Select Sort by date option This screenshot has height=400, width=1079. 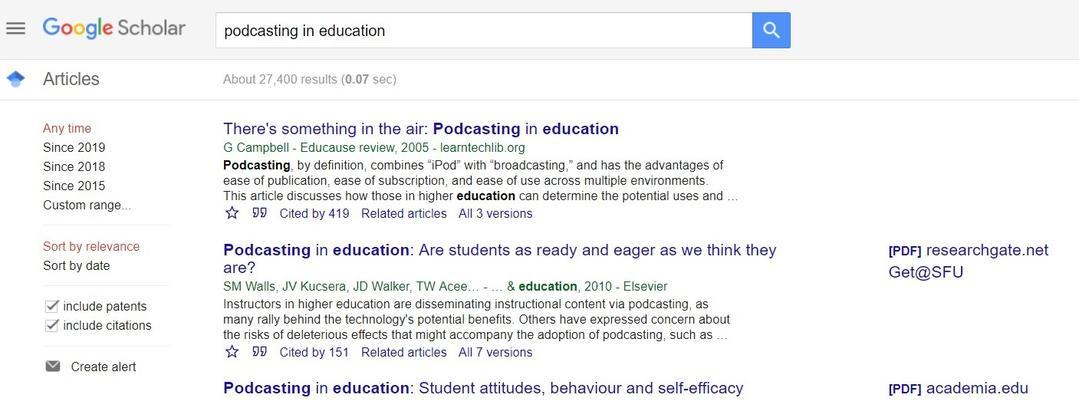point(76,266)
